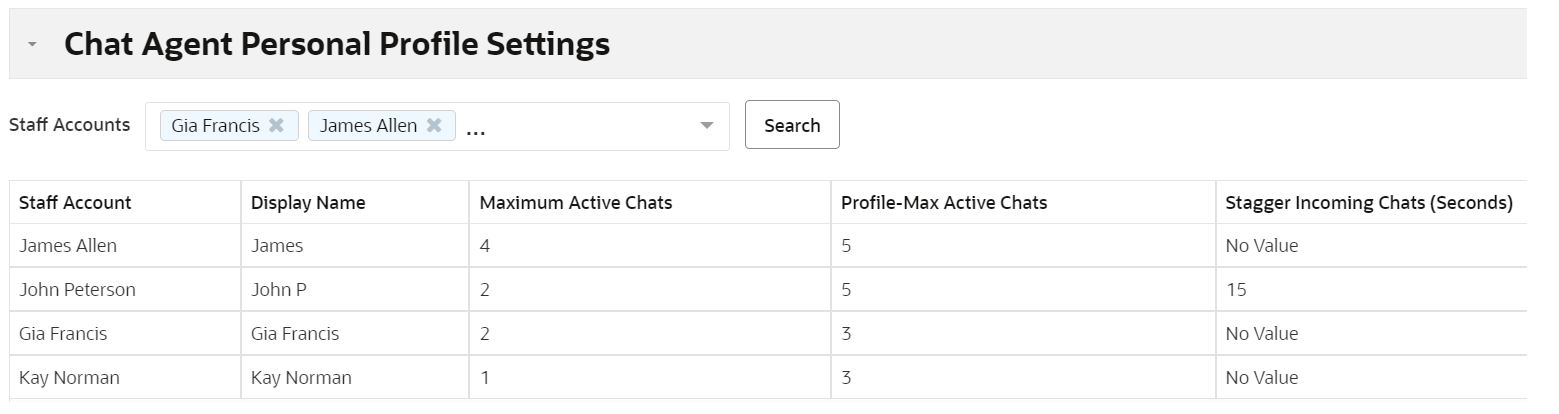This screenshot has height=414, width=1559.
Task: Click Gia Francis tag in Staff Accounts
Action: [x=215, y=126]
